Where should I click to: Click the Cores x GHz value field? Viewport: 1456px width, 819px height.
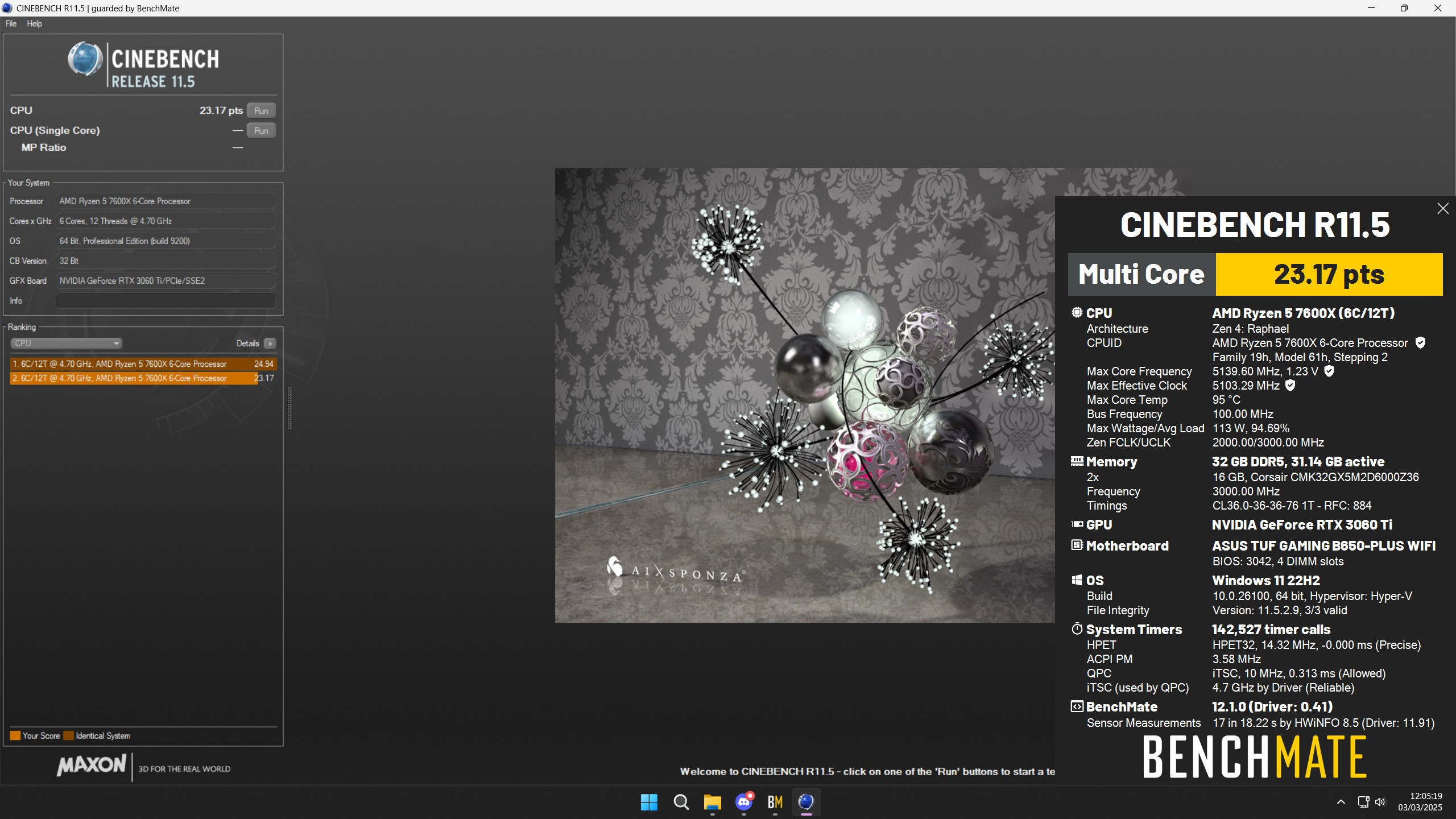[x=166, y=221]
